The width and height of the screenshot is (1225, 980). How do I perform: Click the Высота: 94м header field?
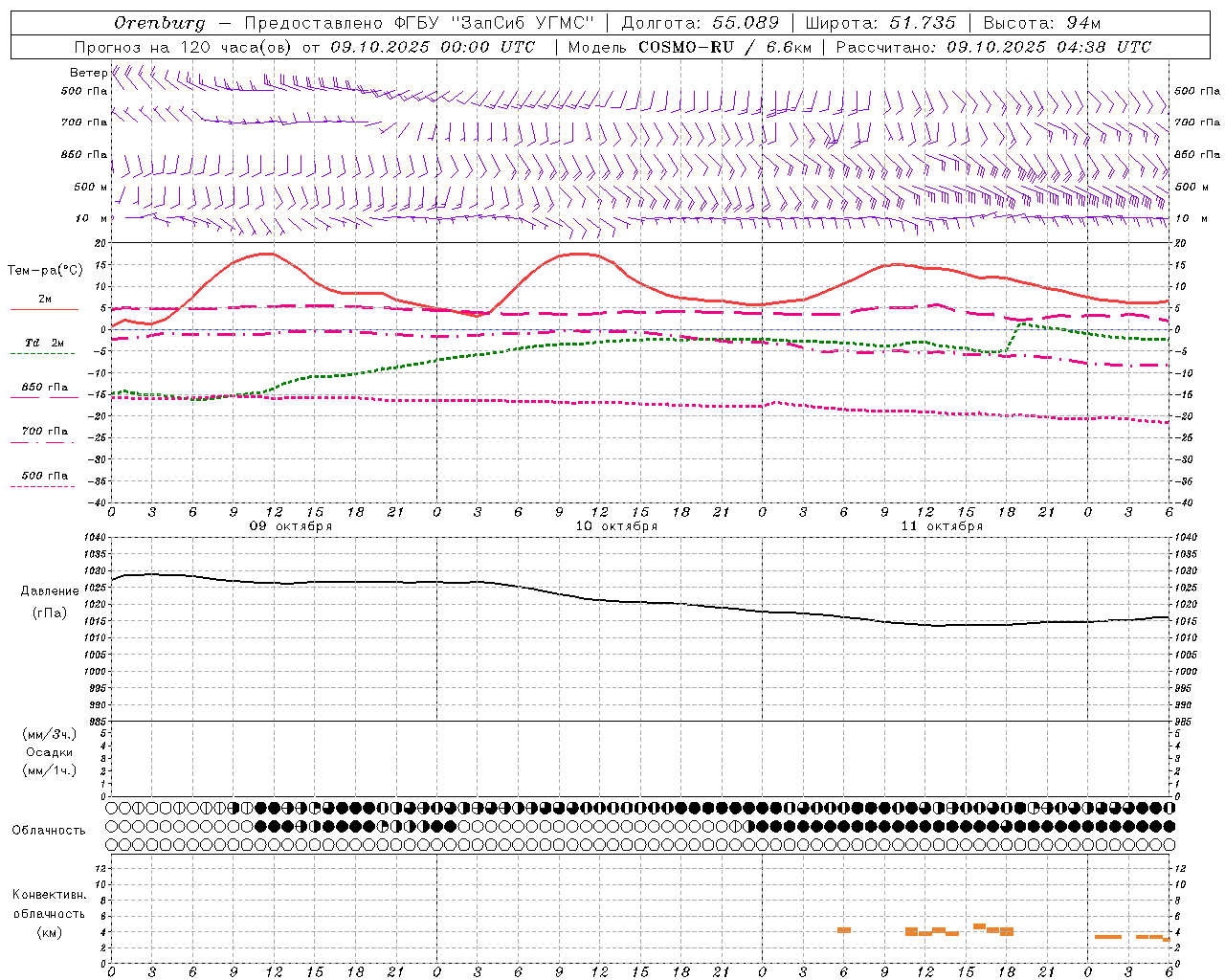[x=1042, y=23]
